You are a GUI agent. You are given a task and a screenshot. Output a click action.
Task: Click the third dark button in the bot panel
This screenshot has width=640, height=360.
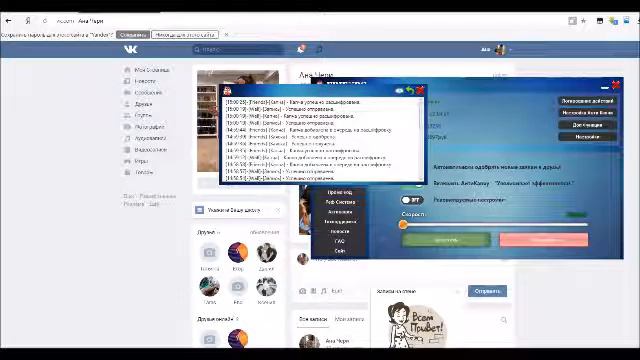[x=587, y=125]
